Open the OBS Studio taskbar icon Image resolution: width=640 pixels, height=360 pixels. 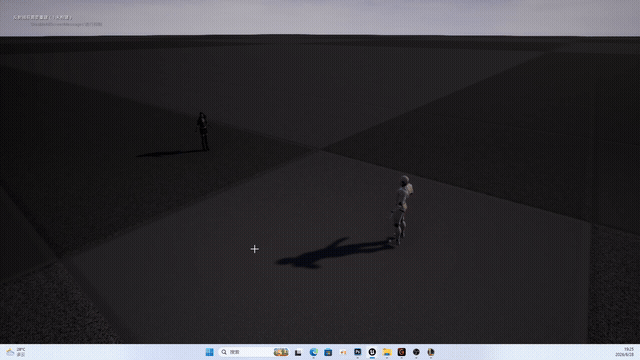(416, 352)
